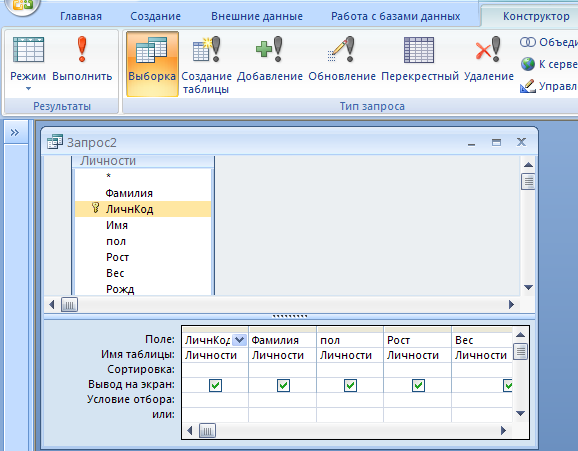The image size is (578, 451).
Task: Click the К серверу globe icon
Action: tap(527, 64)
